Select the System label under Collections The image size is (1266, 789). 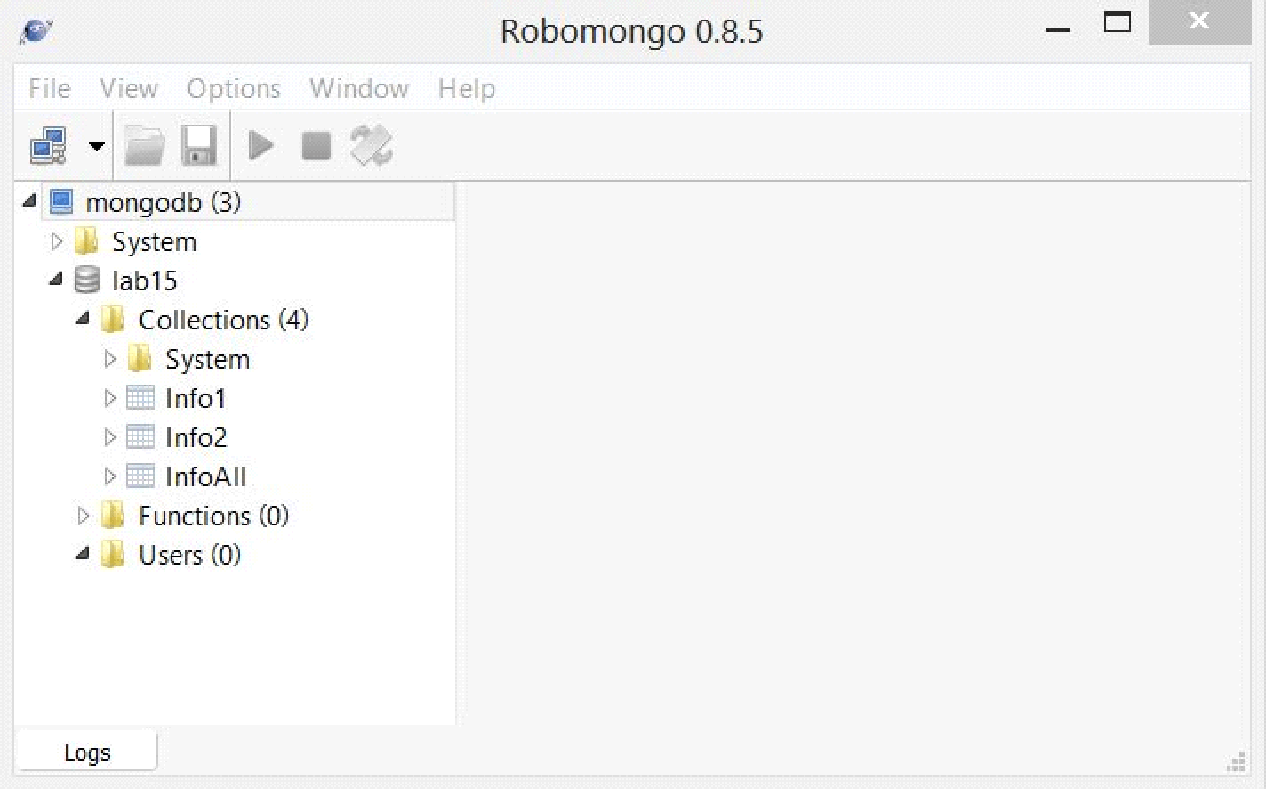(x=208, y=360)
